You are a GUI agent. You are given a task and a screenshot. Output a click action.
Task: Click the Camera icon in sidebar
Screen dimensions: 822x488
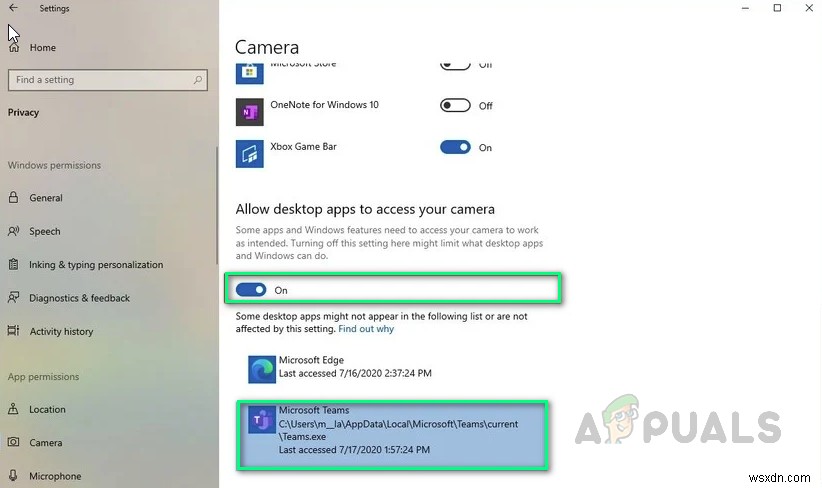14,442
